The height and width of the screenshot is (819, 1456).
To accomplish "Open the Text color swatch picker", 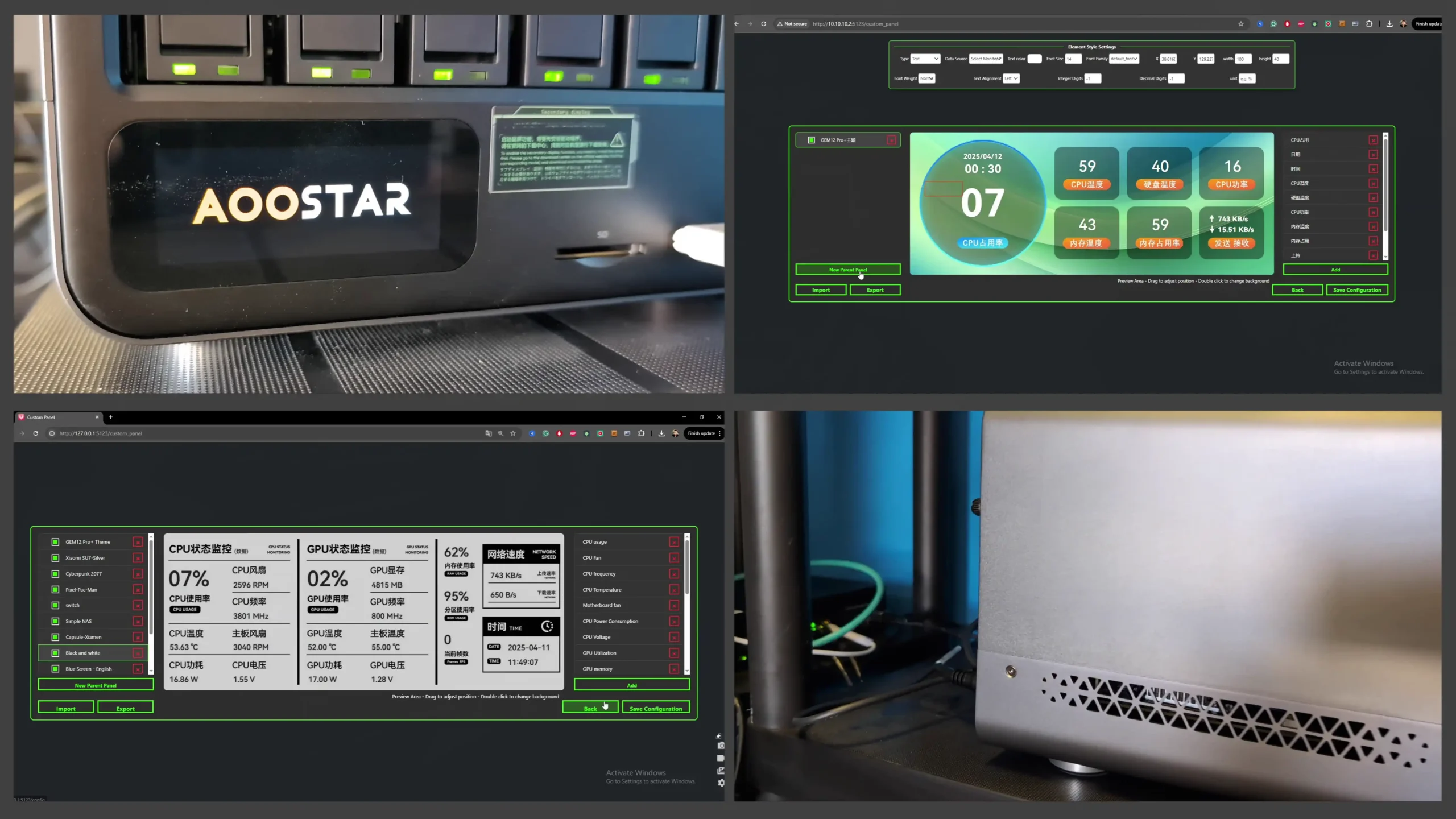I will tap(1035, 59).
